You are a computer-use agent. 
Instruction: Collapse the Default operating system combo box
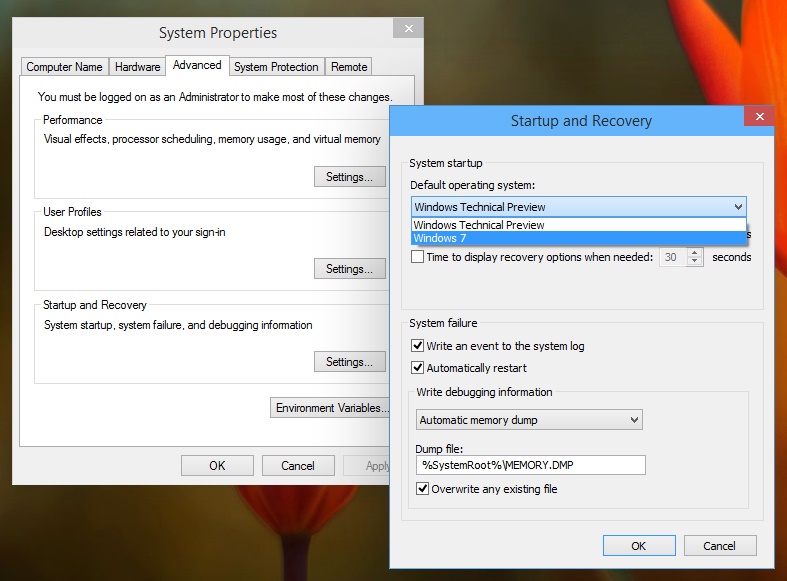click(x=738, y=207)
